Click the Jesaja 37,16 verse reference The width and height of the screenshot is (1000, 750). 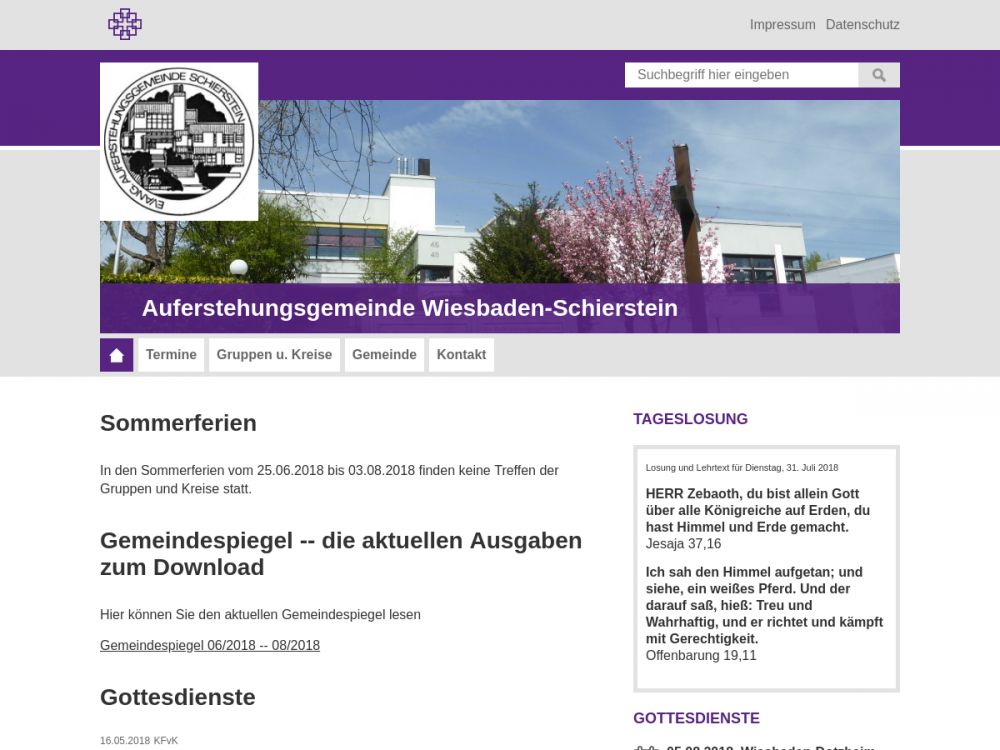click(683, 544)
